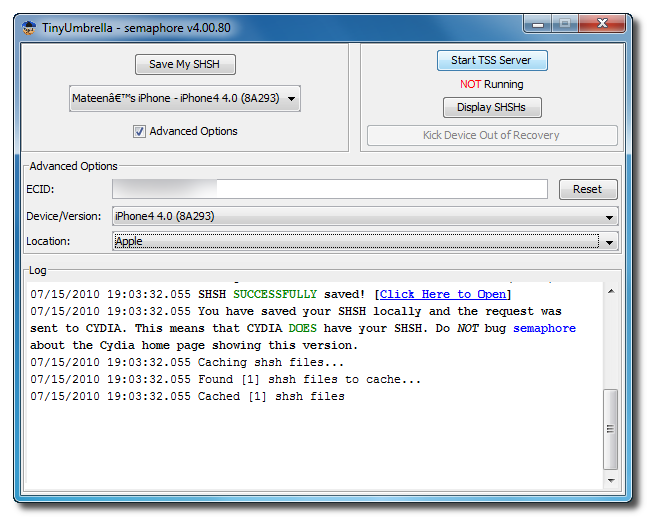
Task: Click the 'NOT Running' status text
Action: point(492,84)
